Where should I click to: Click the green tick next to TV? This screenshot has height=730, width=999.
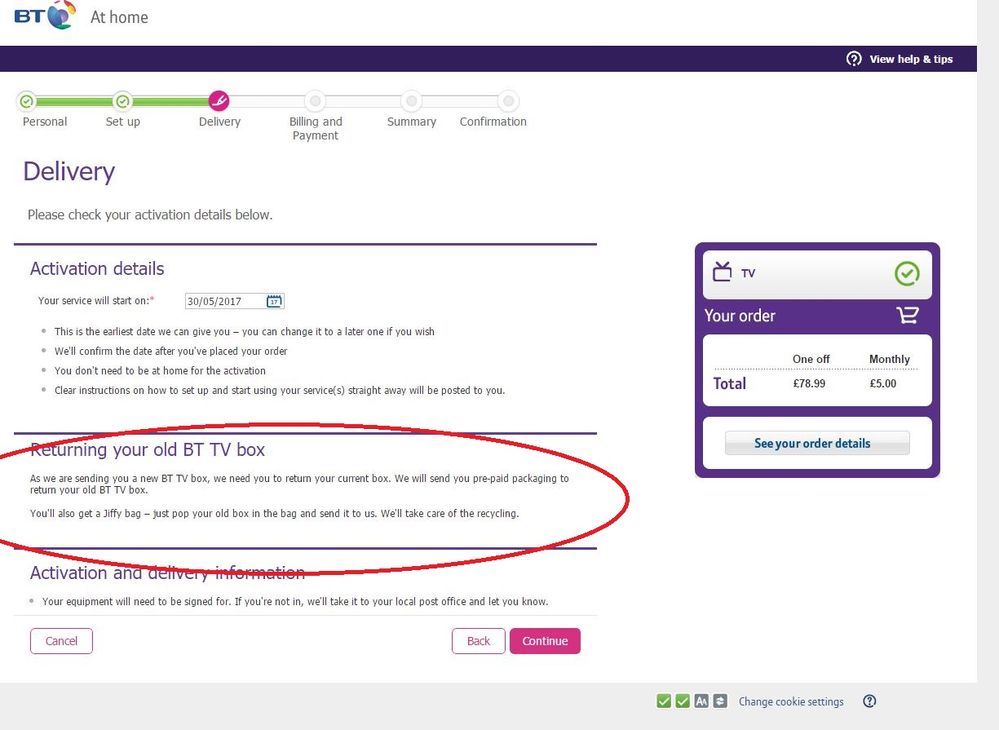pyautogui.click(x=907, y=274)
